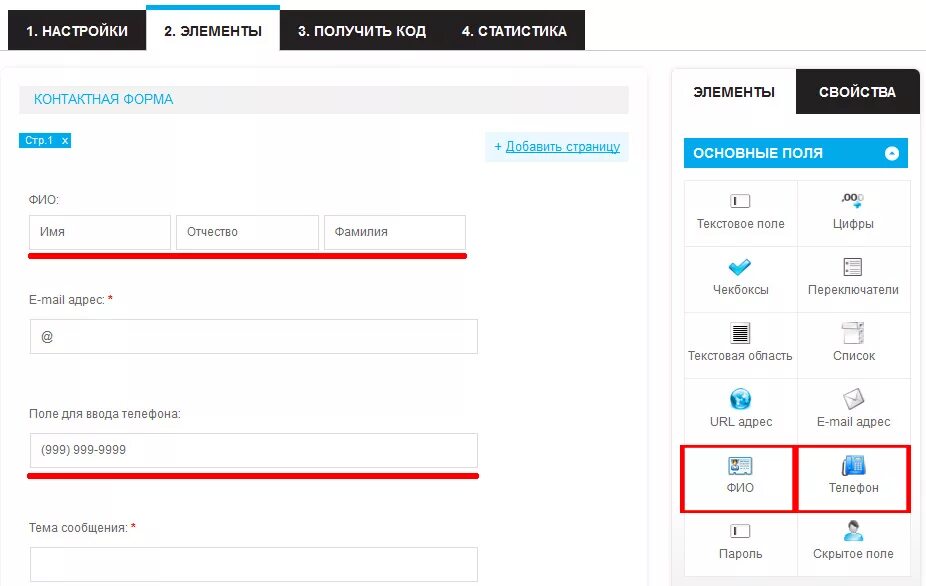
Task: Add the Text area element icon
Action: 740,333
